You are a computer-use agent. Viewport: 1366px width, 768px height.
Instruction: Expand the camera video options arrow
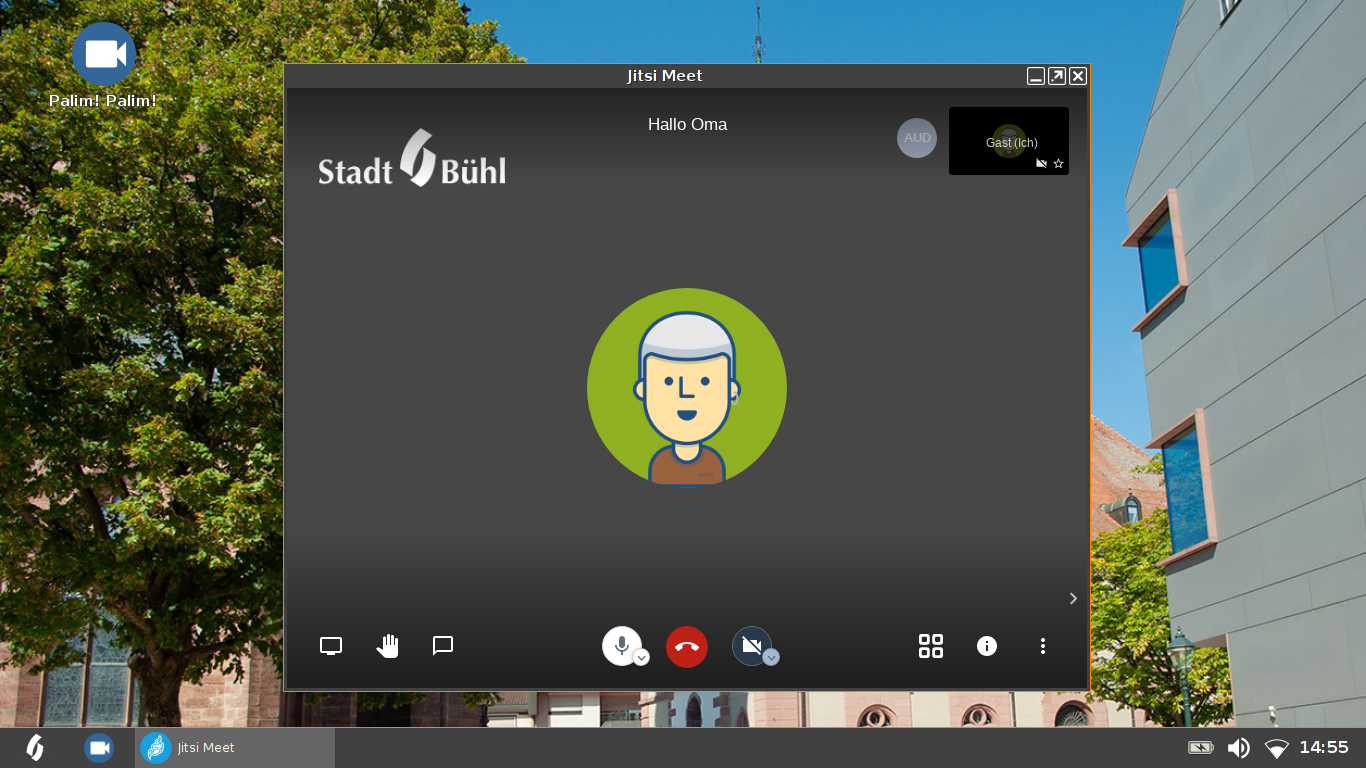tap(771, 657)
